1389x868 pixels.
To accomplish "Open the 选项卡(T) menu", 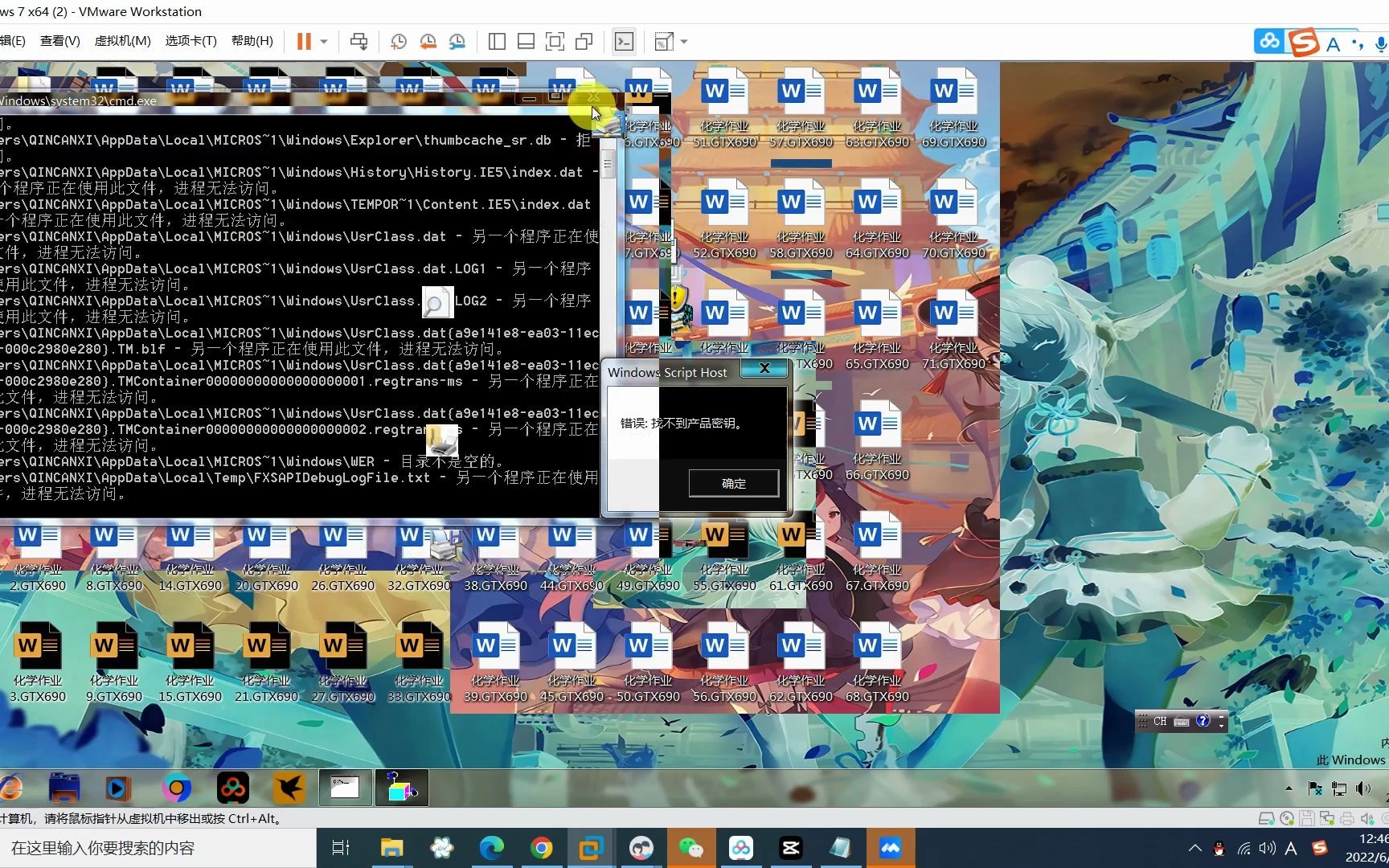I will tap(191, 41).
